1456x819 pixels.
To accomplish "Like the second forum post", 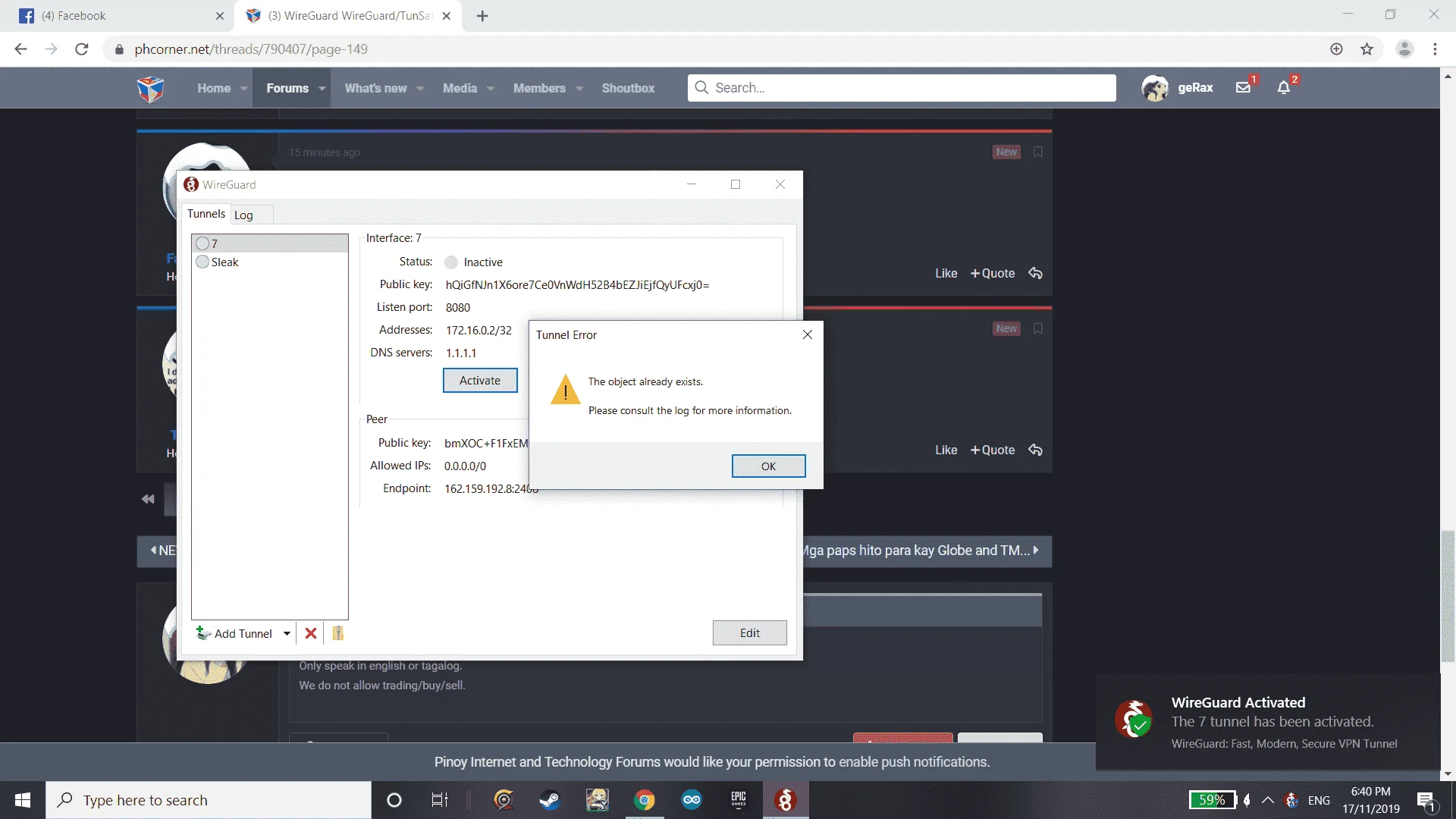I will pos(946,450).
